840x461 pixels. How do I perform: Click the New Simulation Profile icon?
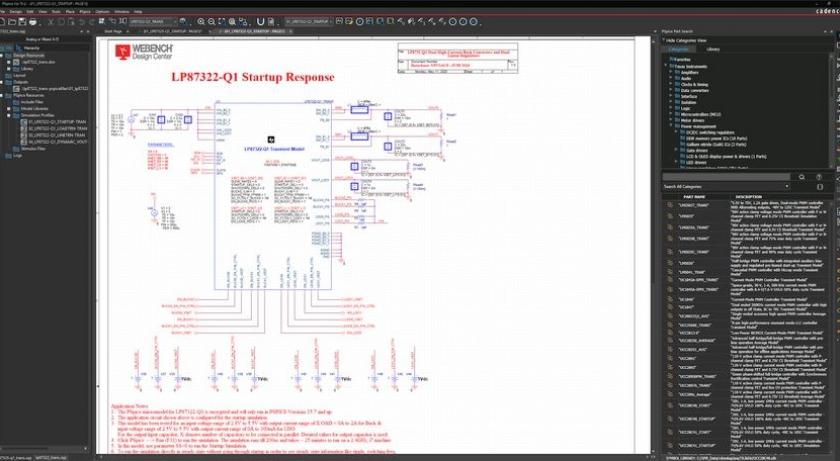point(339,21)
